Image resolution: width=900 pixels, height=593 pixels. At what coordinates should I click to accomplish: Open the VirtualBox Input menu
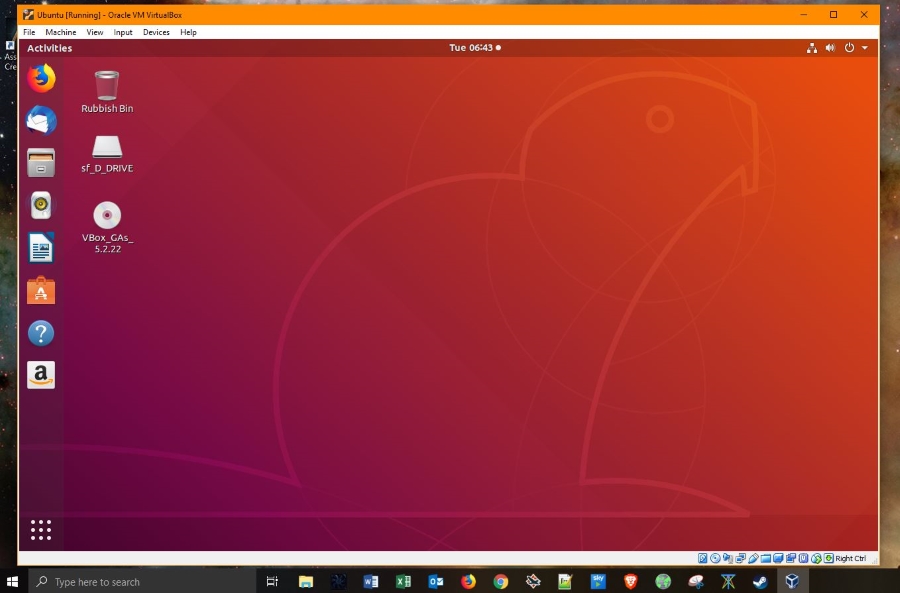coord(123,32)
